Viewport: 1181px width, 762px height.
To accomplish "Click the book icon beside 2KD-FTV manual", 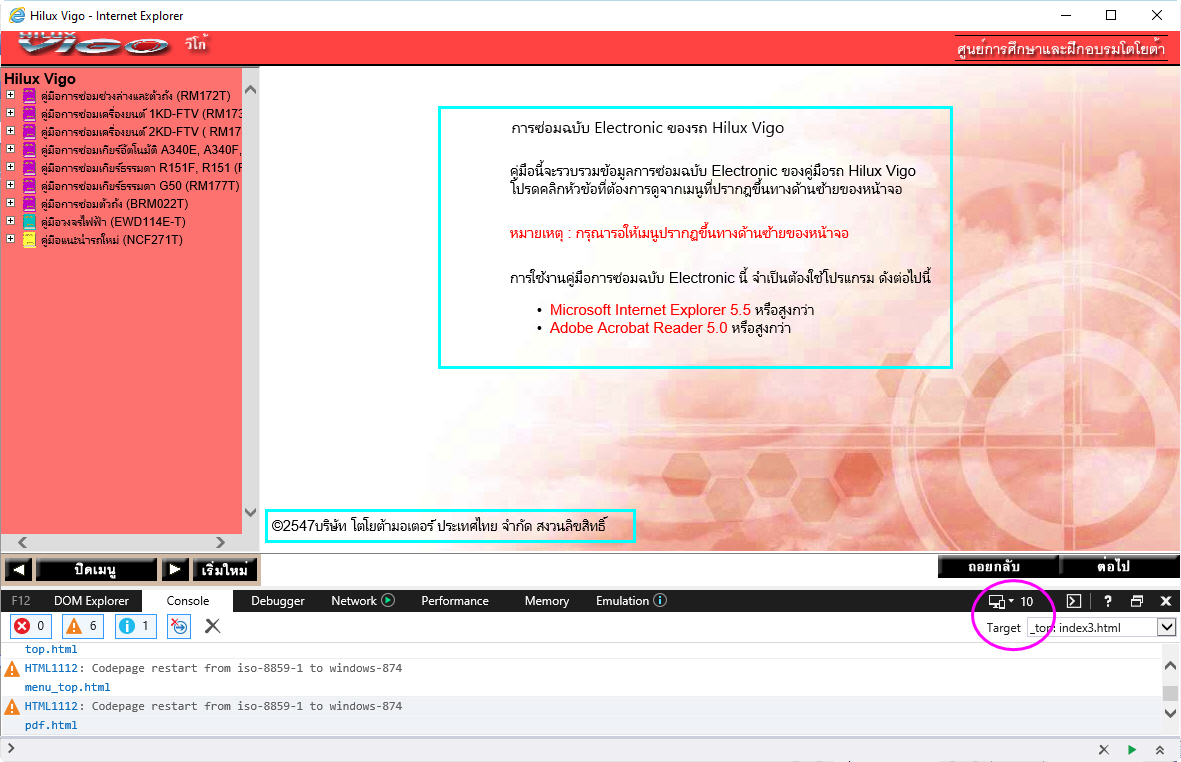I will (x=29, y=132).
